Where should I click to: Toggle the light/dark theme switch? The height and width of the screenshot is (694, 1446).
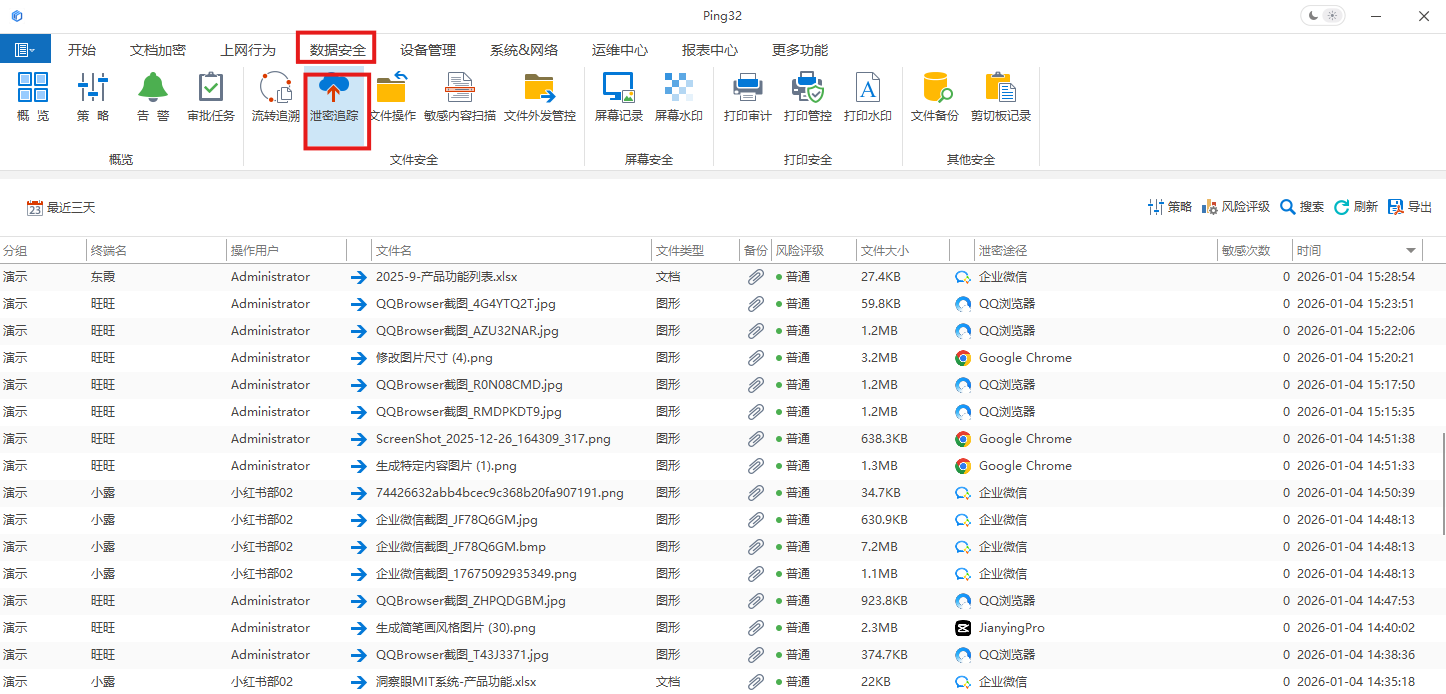point(1322,15)
